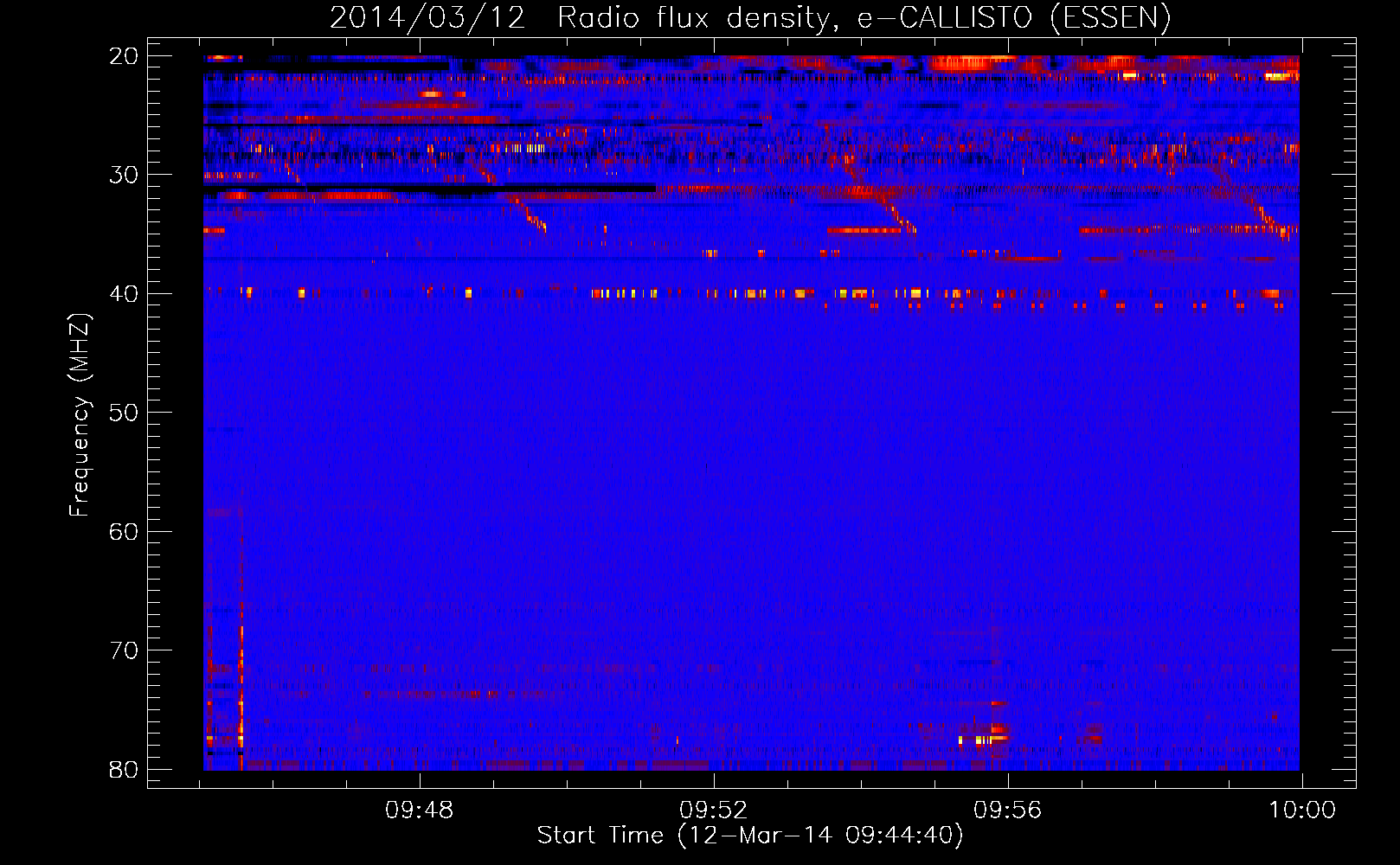Click the 60 frequency tick label
The image size is (1400, 865).
(x=124, y=531)
